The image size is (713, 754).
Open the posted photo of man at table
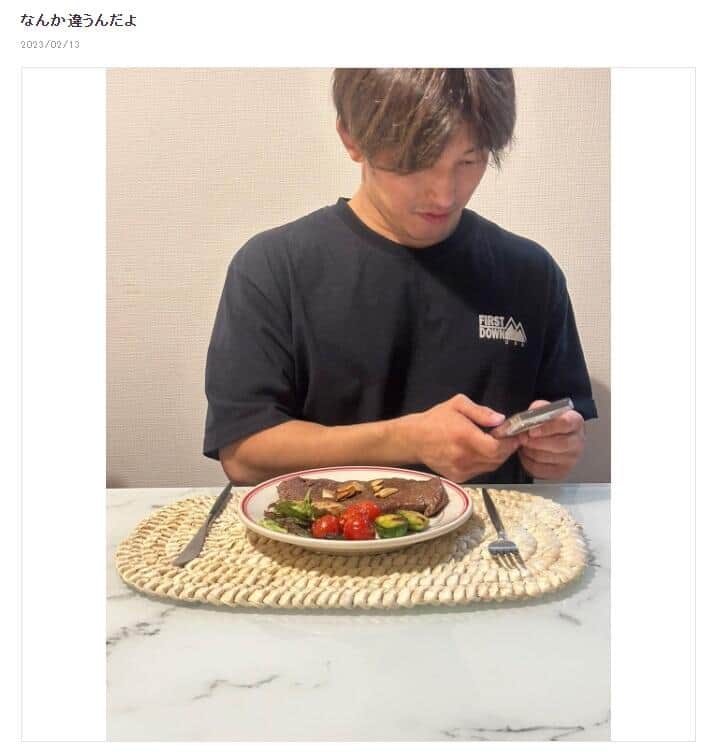(x=358, y=404)
